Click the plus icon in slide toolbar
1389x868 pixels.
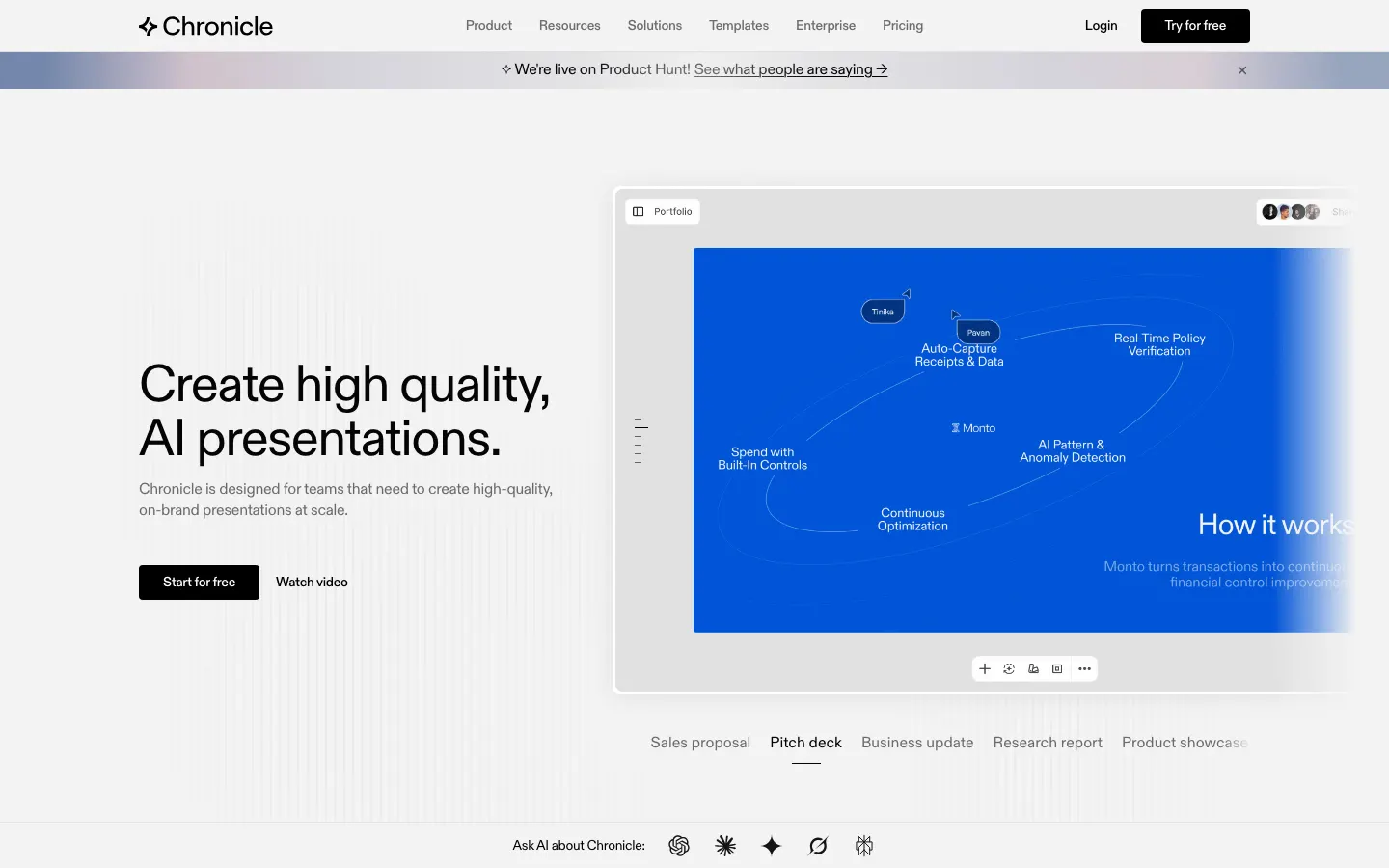pyautogui.click(x=985, y=669)
